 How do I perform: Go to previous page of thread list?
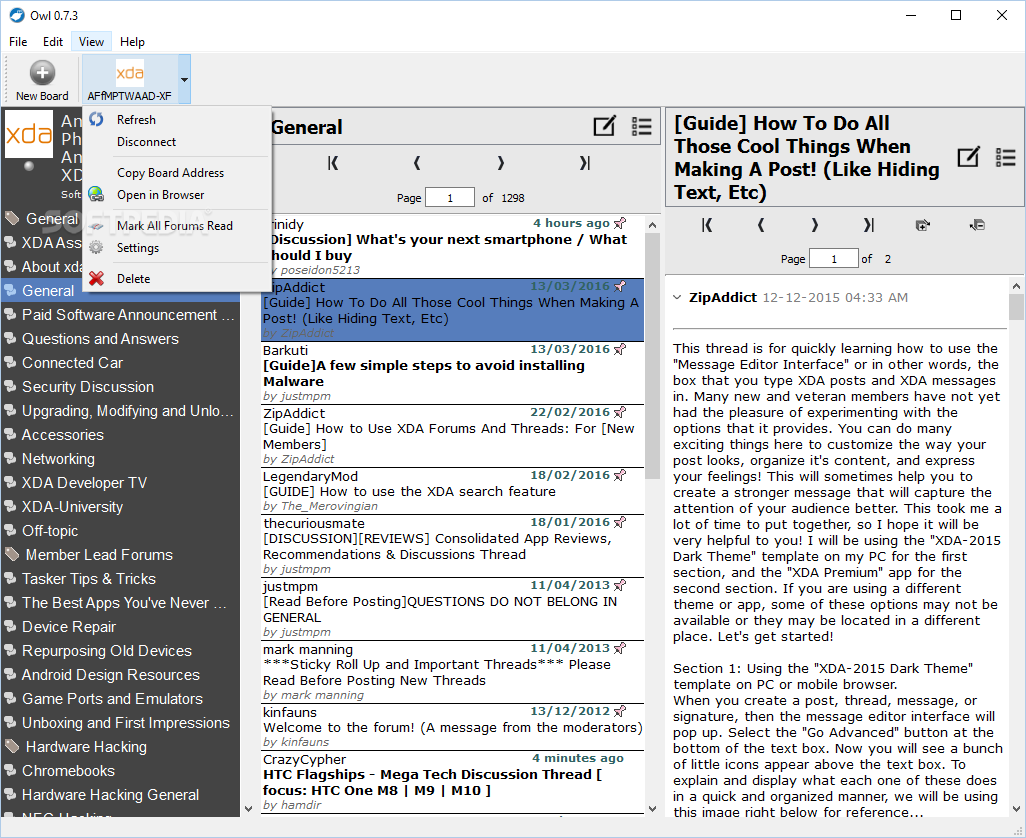[x=417, y=163]
